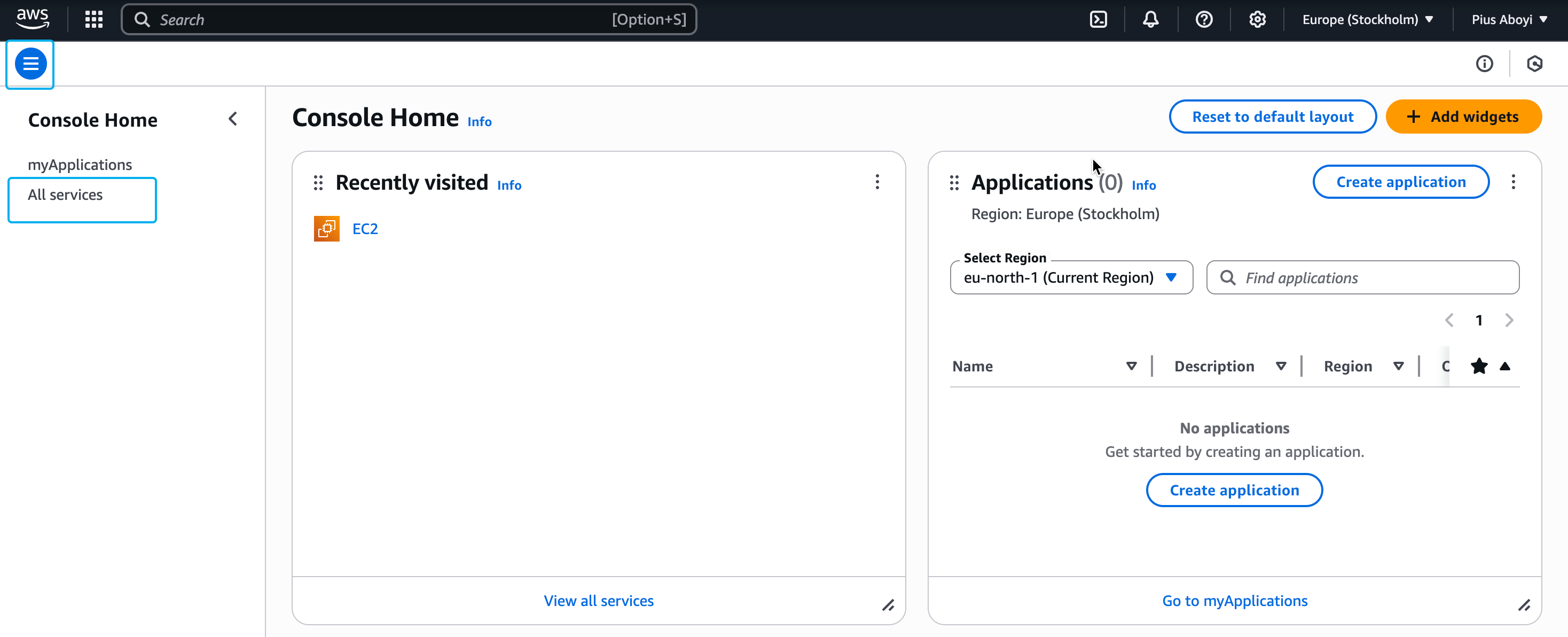Follow the View all services link
The height and width of the screenshot is (637, 1568).
(598, 601)
